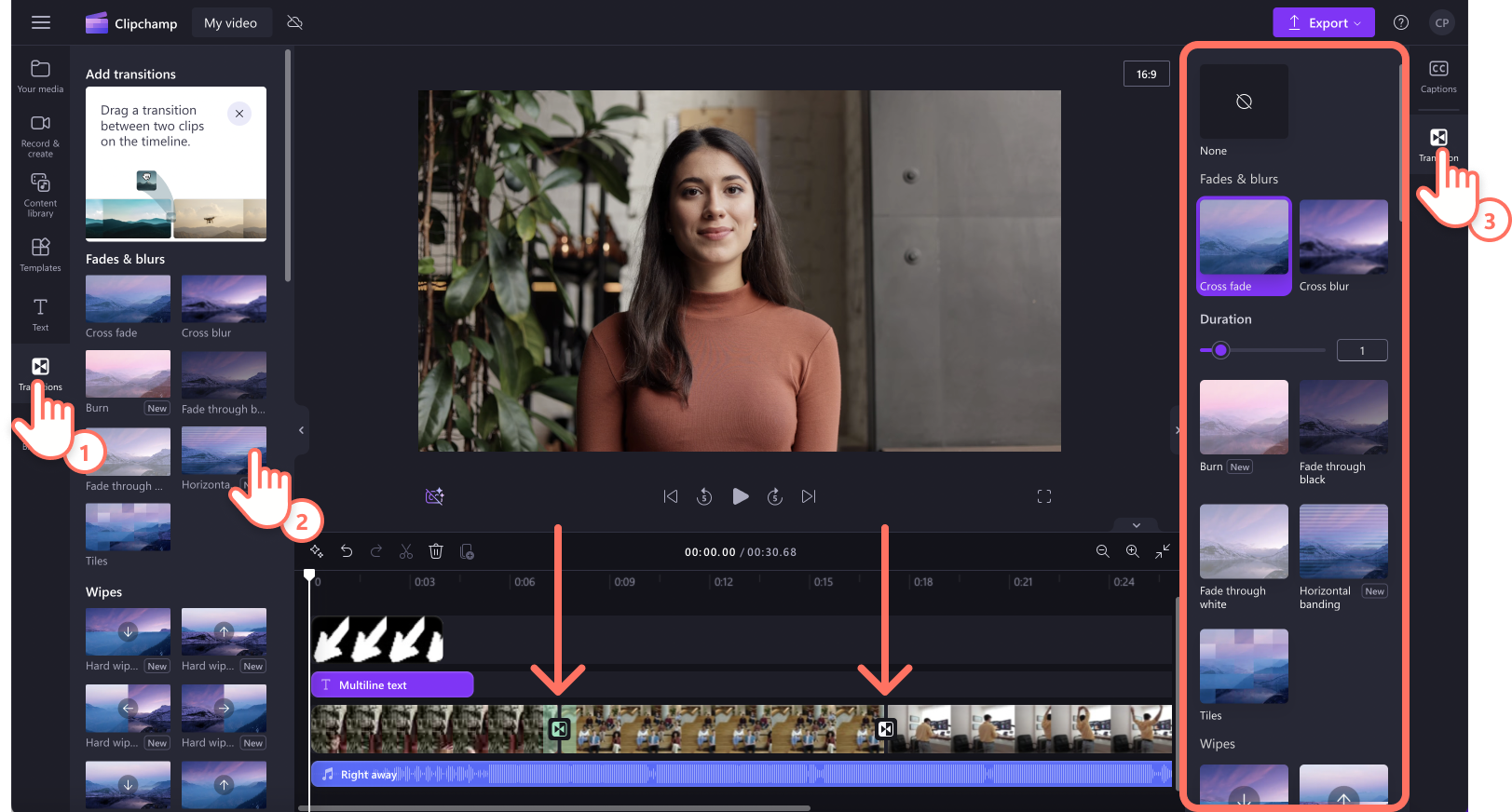Collapse the timeline with down chevron
The width and height of the screenshot is (1512, 812).
(1136, 525)
